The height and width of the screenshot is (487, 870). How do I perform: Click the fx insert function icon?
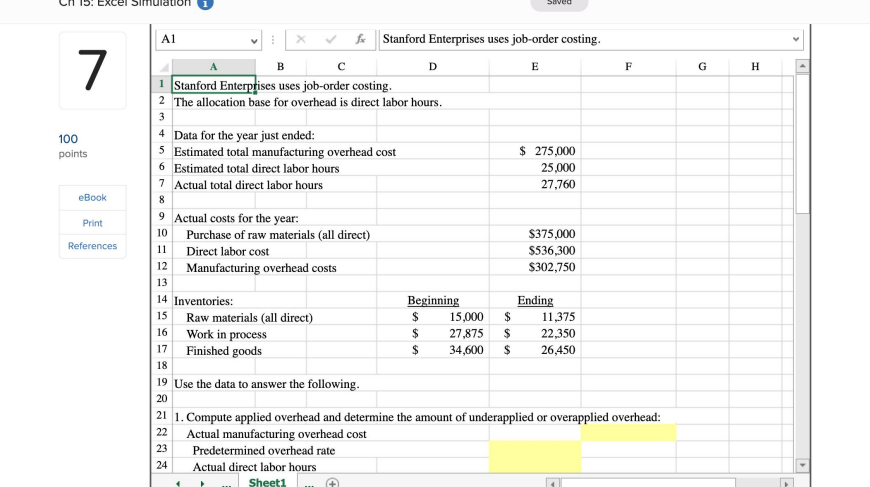point(361,39)
